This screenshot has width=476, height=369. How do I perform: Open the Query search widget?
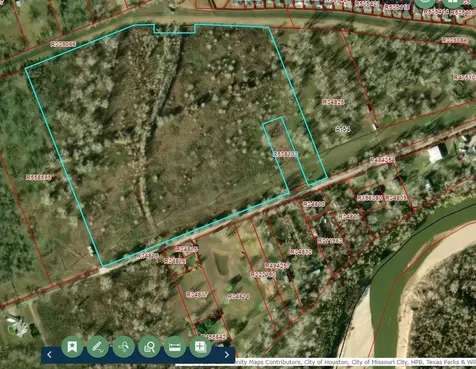(149, 347)
